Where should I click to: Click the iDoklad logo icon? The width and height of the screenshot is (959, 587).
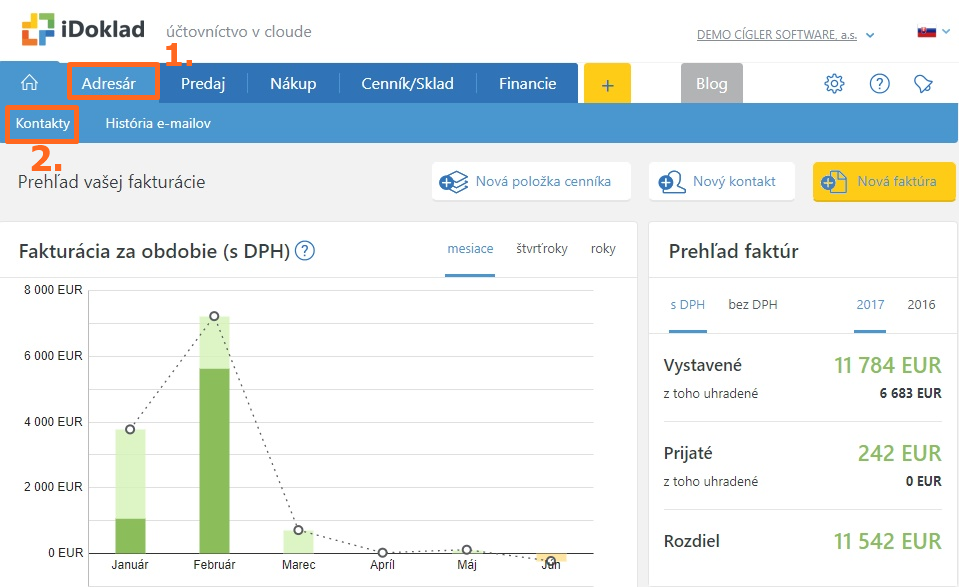click(x=40, y=30)
